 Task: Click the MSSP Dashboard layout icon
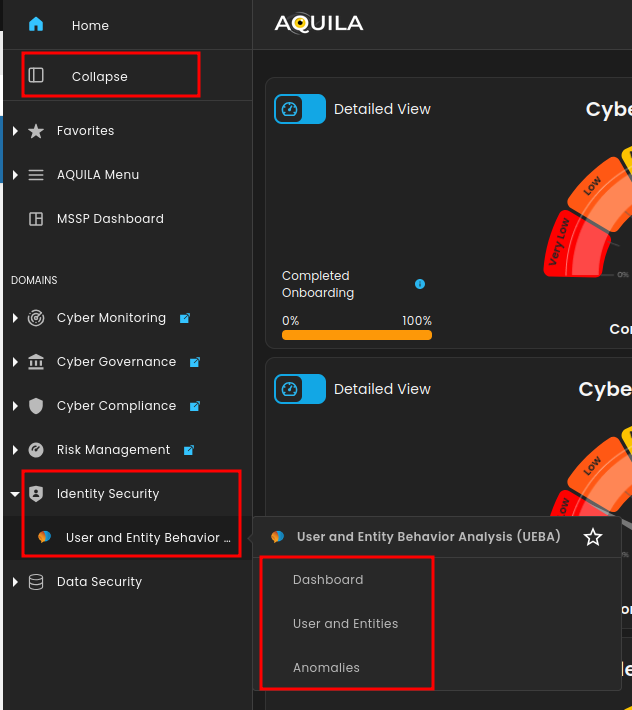tap(36, 219)
